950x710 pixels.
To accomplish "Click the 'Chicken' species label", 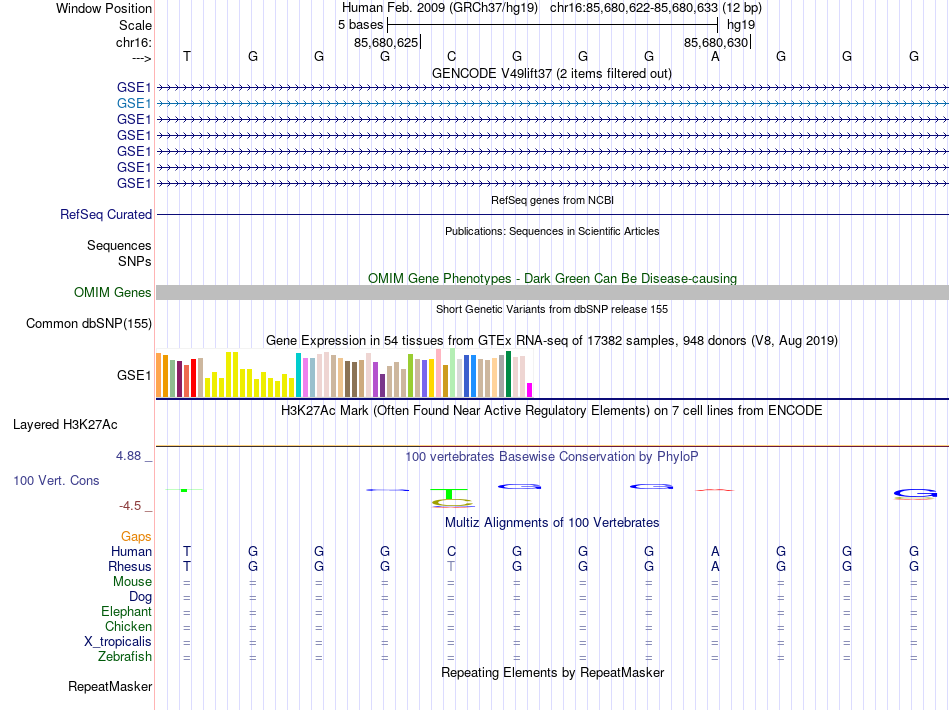I will coord(128,626).
